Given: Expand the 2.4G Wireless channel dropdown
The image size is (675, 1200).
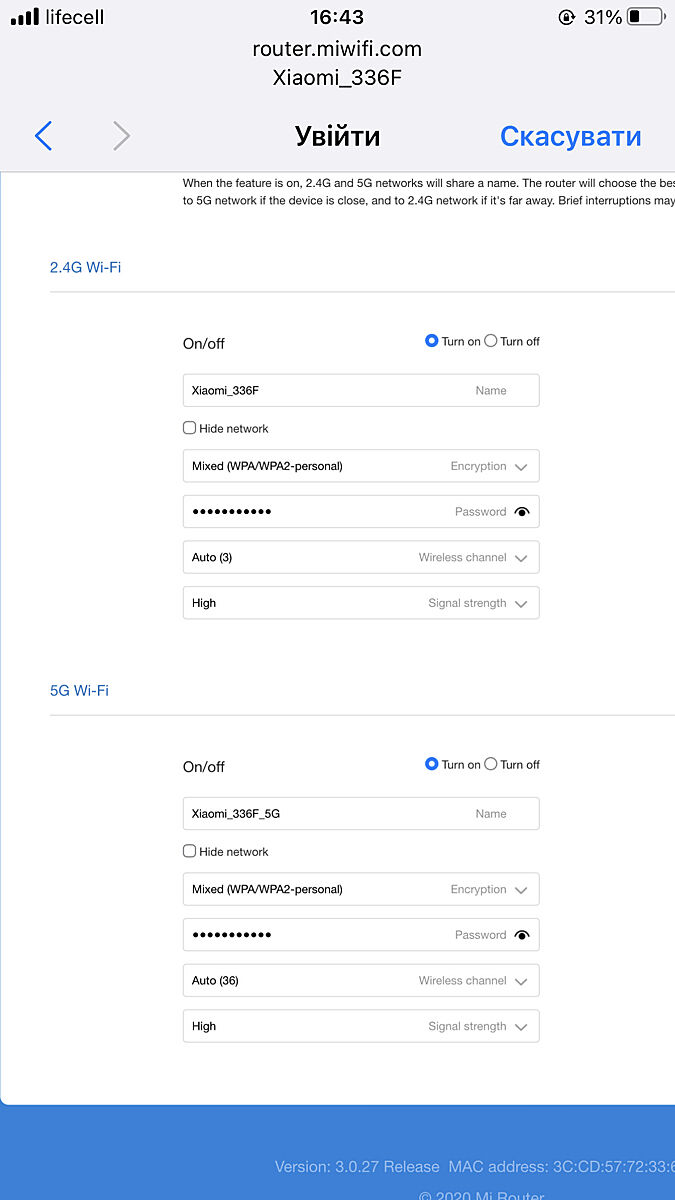Looking at the screenshot, I should click(361, 557).
